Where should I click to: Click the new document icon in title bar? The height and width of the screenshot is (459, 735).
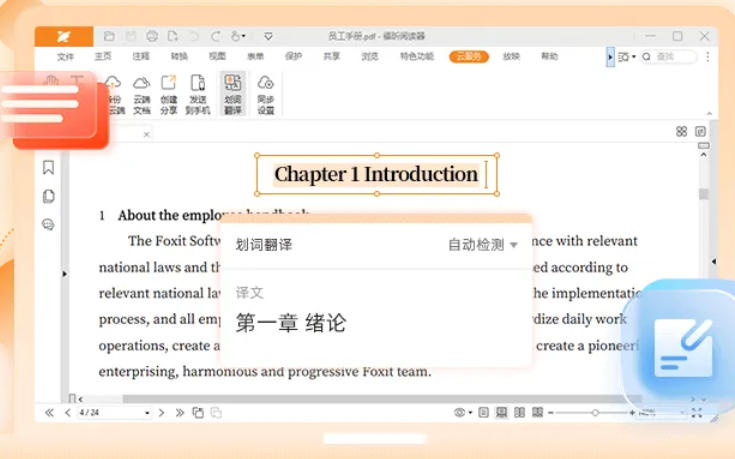tap(173, 36)
